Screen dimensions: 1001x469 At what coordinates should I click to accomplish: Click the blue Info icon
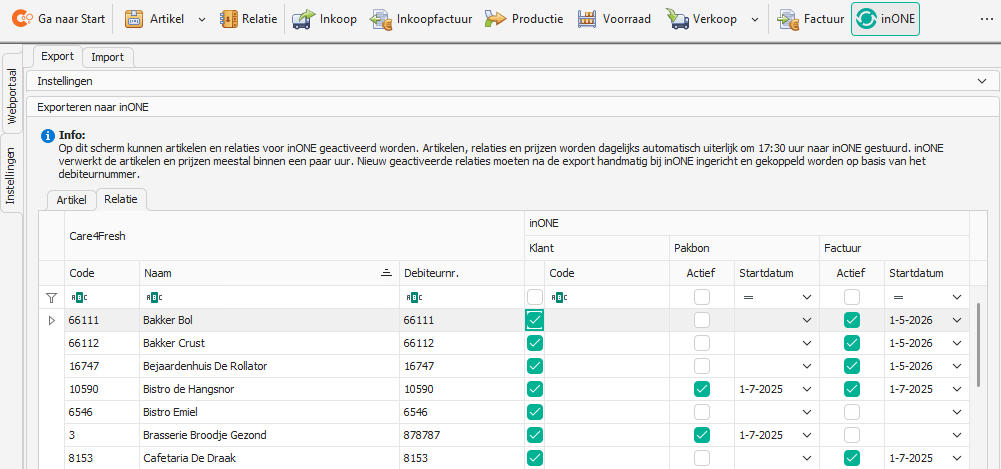[47, 136]
